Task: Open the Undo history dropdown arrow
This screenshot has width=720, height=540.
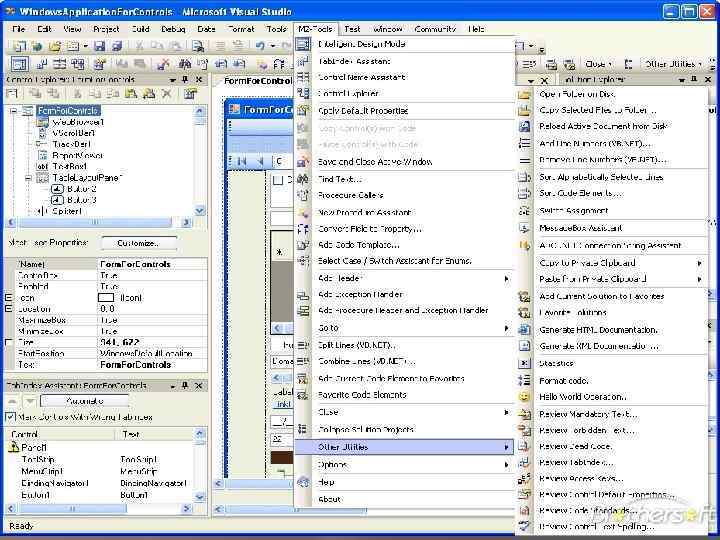Action: pos(273,46)
